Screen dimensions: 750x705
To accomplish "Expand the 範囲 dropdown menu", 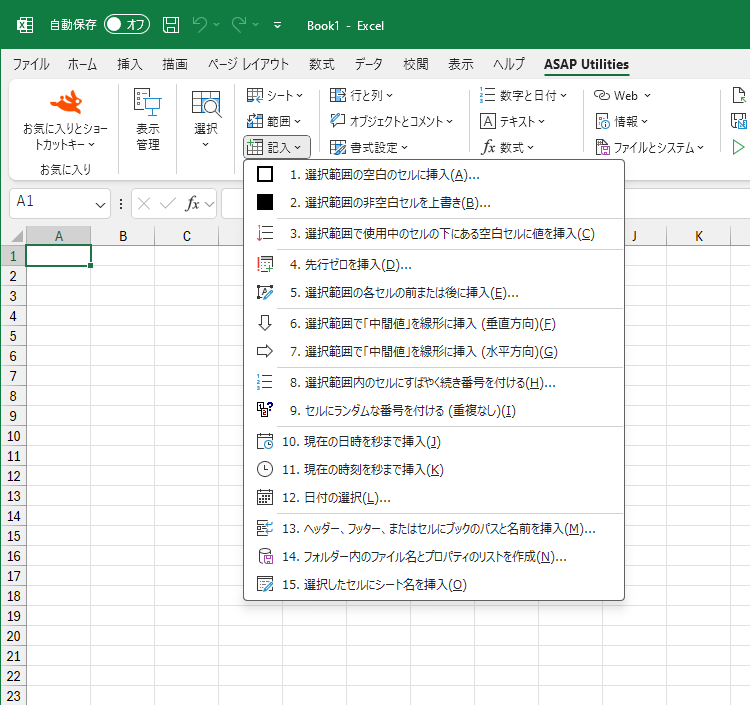I will [274, 121].
